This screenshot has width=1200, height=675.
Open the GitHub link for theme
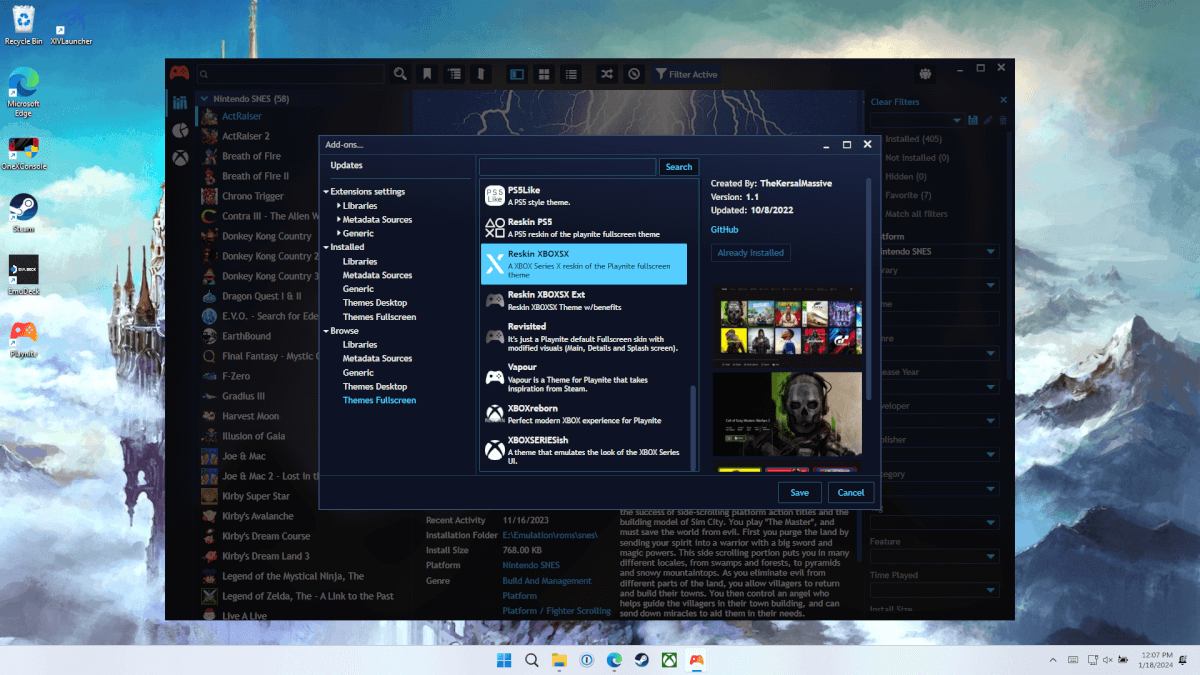pyautogui.click(x=725, y=230)
